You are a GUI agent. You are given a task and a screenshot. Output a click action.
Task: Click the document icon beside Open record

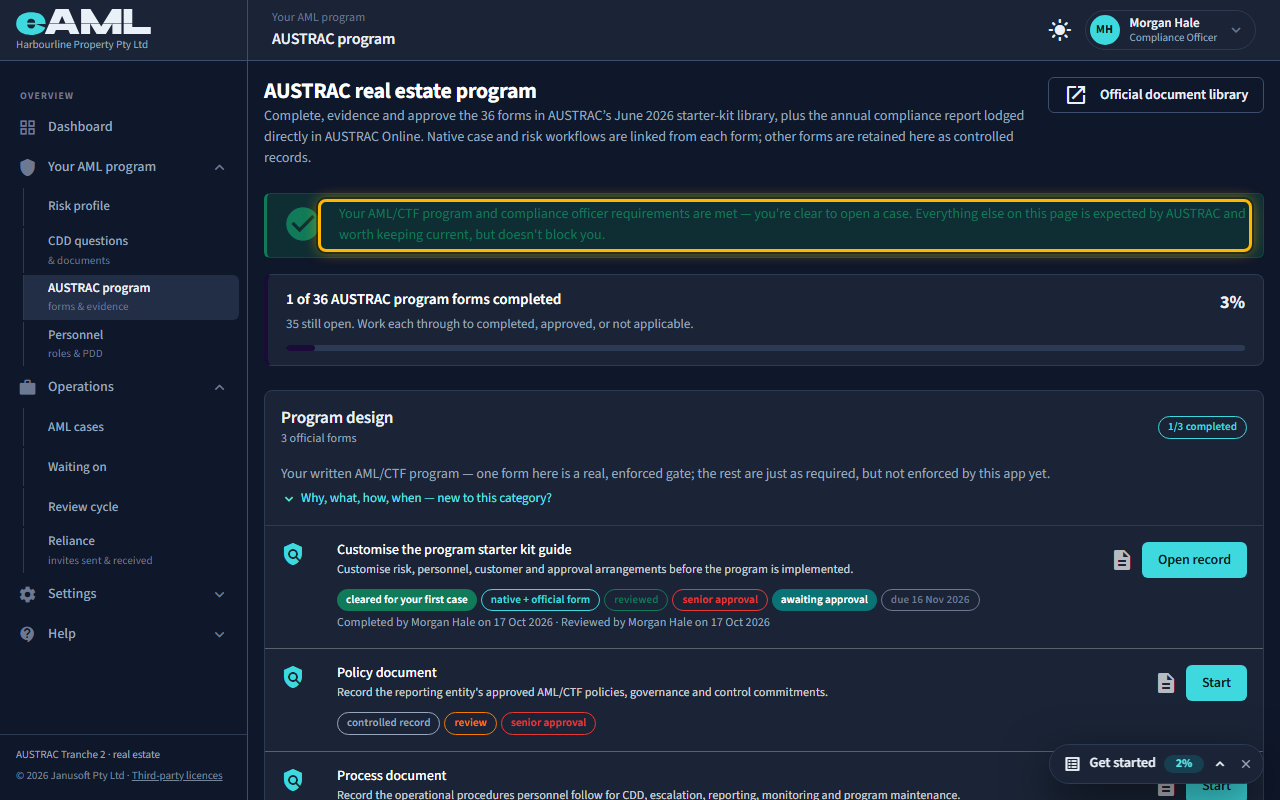point(1122,560)
